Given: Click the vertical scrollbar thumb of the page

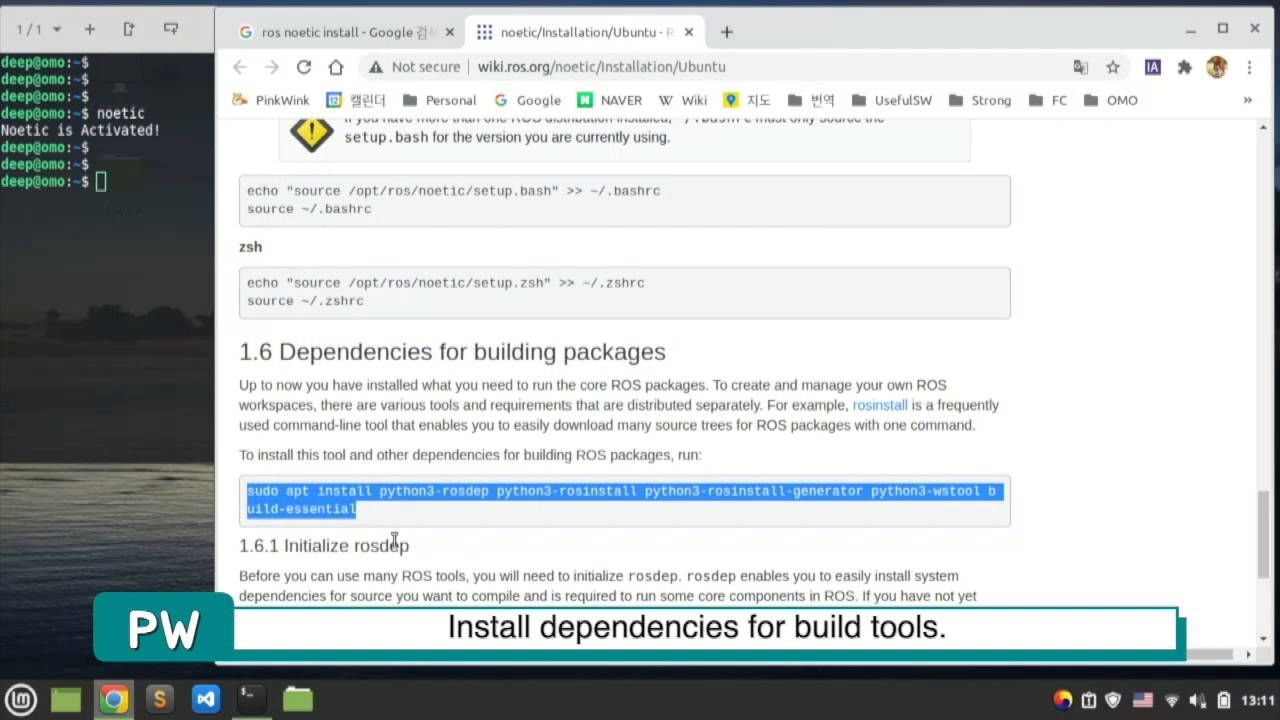Looking at the screenshot, I should [x=1263, y=535].
